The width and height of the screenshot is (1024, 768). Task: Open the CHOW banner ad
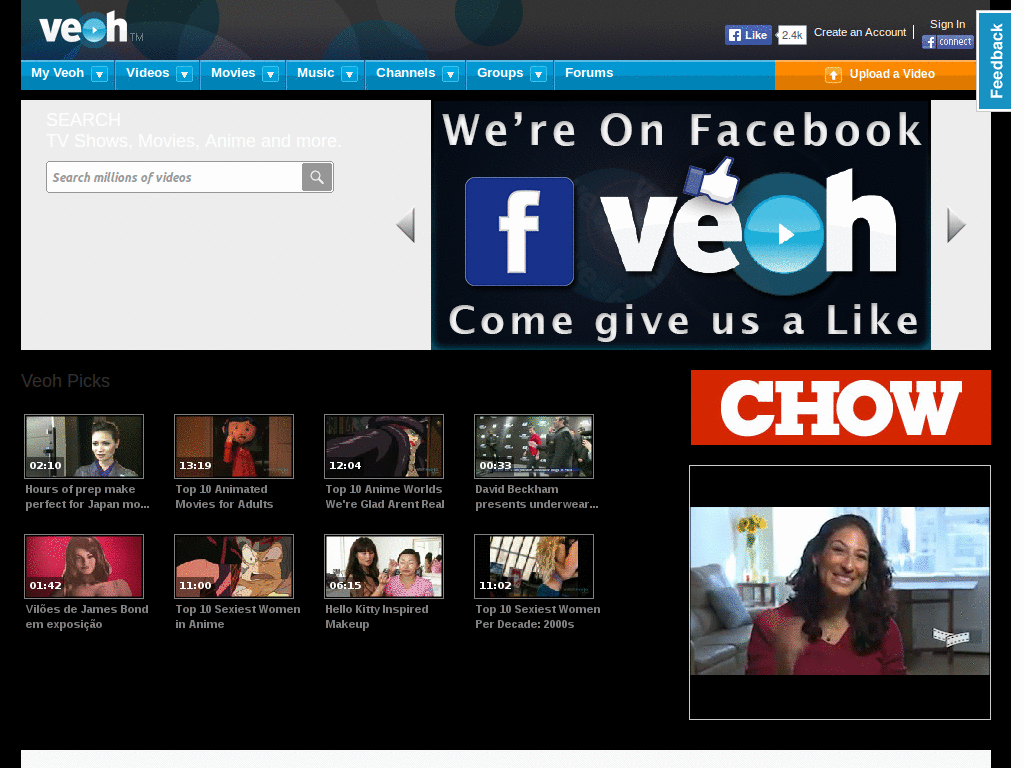tap(840, 408)
